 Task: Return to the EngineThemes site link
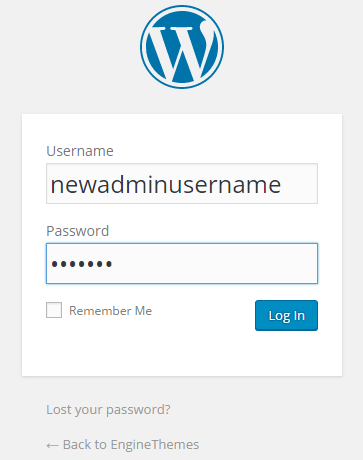[123, 445]
